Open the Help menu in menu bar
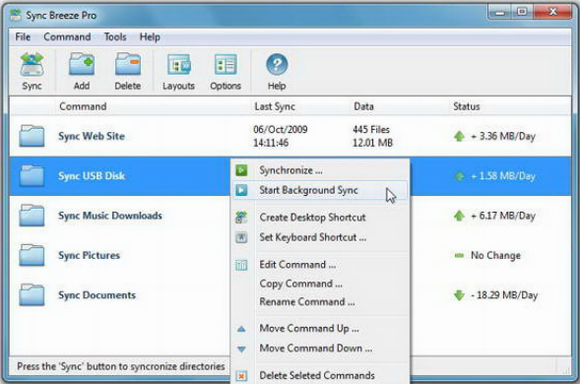 coord(150,37)
